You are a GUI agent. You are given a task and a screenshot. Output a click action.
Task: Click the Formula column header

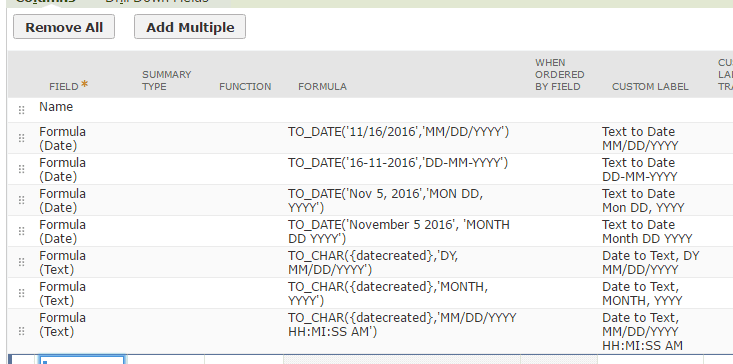[x=322, y=86]
